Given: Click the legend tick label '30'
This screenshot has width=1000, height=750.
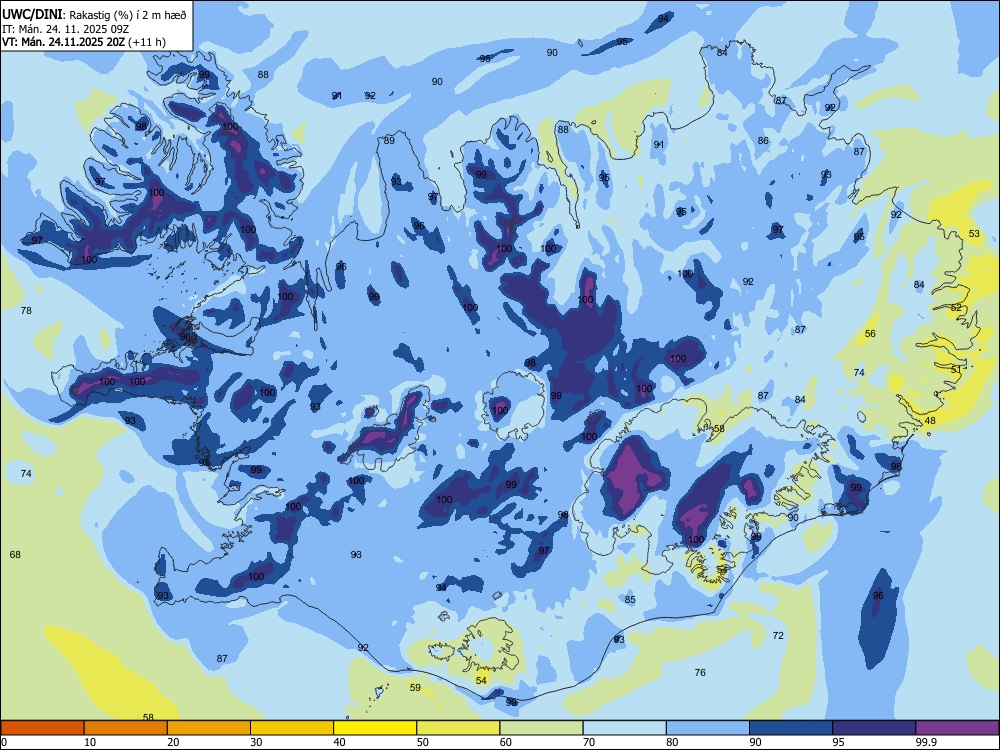Looking at the screenshot, I should click(256, 742).
